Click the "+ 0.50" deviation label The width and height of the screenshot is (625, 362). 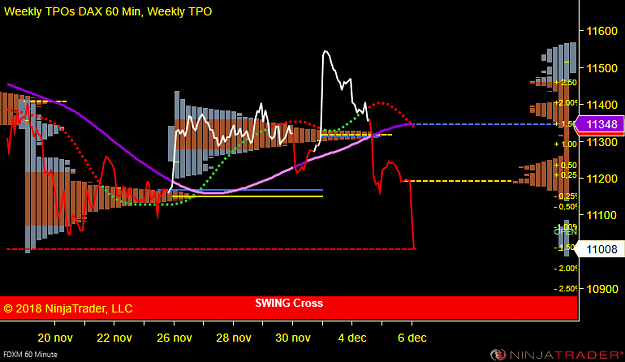pos(566,165)
